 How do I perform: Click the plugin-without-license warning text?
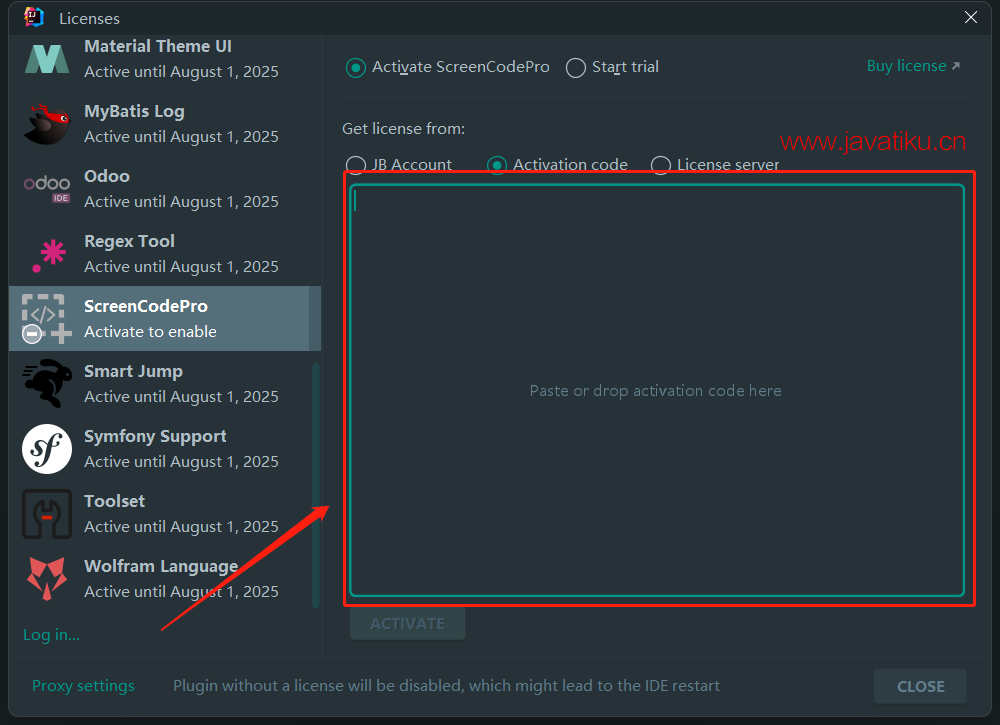click(446, 685)
